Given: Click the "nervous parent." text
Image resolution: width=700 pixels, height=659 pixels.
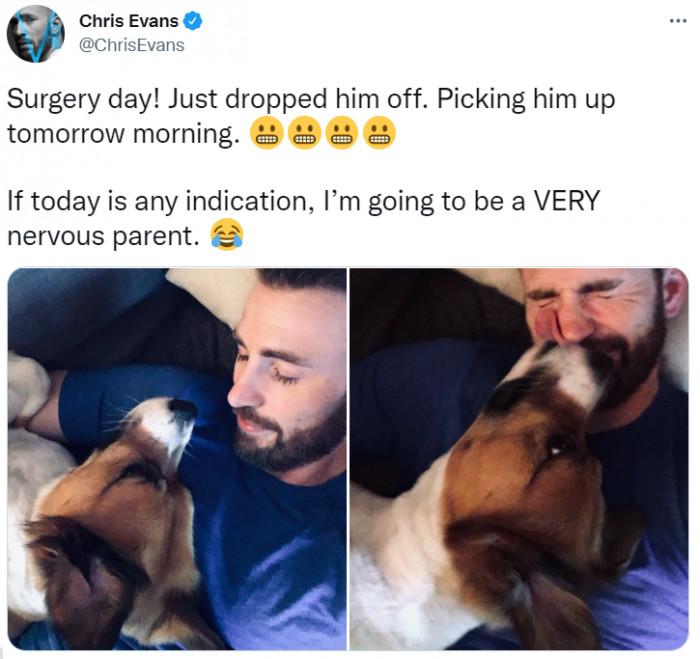Looking at the screenshot, I should pos(104,236).
